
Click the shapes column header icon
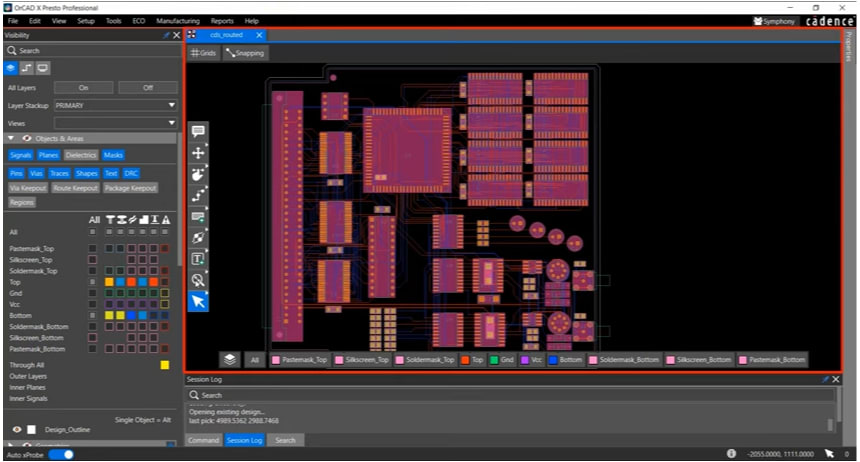143,219
